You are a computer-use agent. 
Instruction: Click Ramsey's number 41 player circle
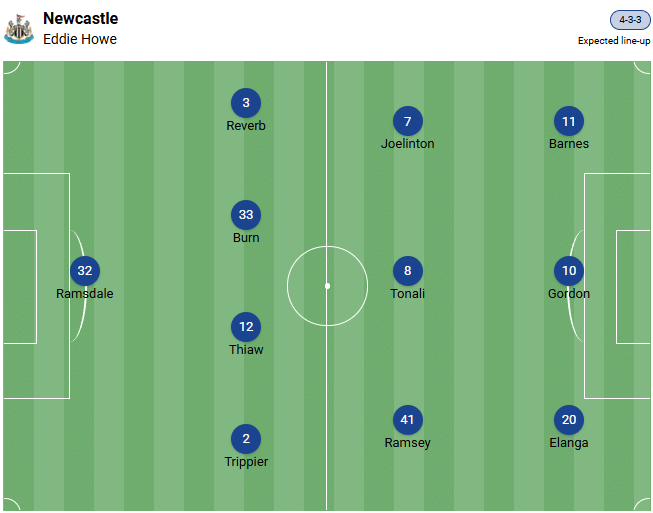[408, 420]
